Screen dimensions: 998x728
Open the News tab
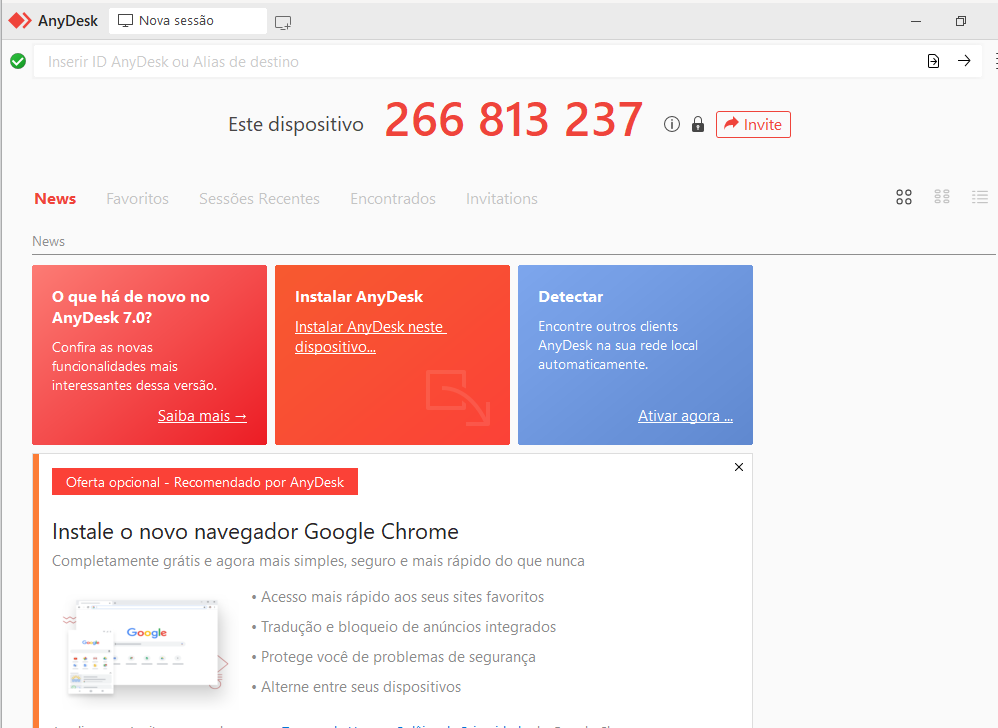(x=55, y=199)
